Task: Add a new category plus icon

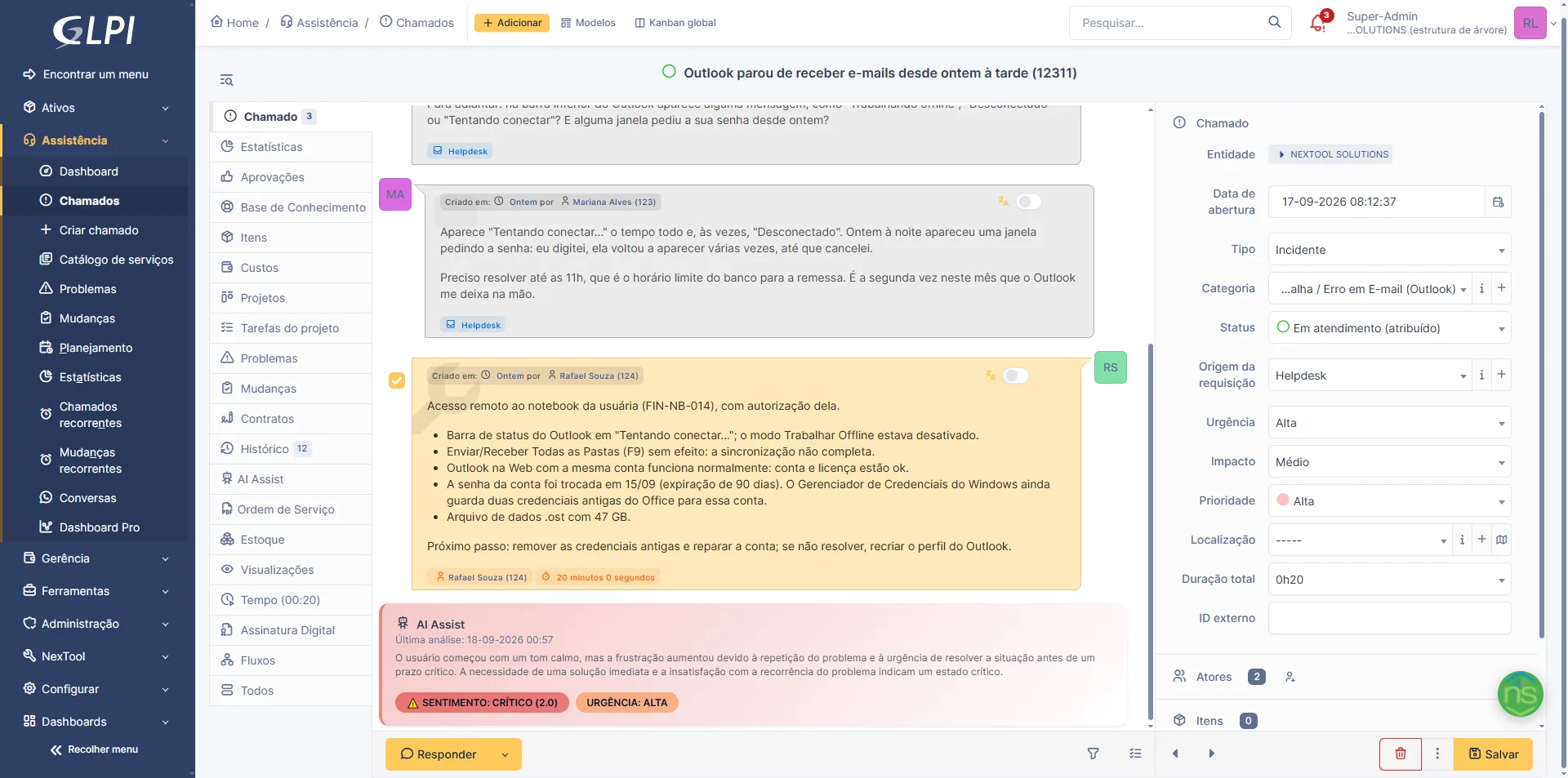Action: (x=1501, y=288)
